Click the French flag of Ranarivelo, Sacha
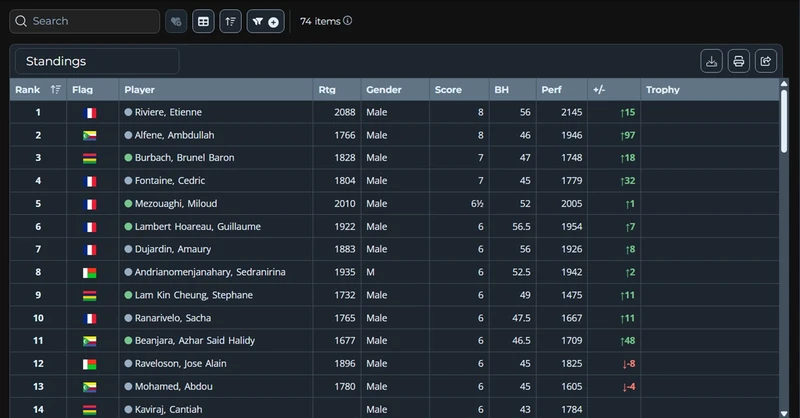This screenshot has height=418, width=800. click(x=90, y=318)
